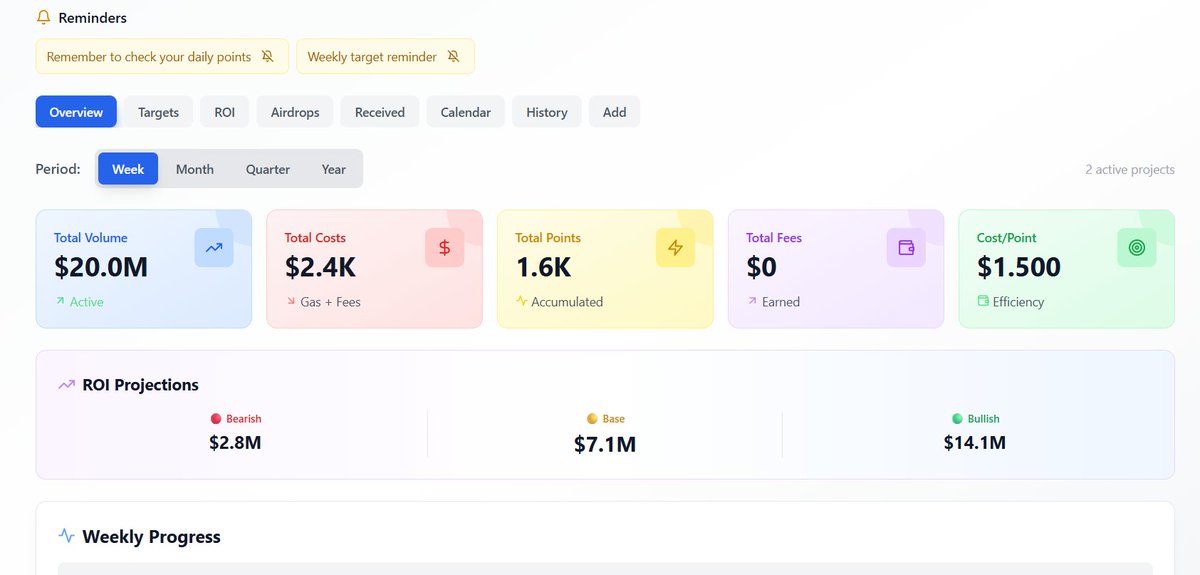
Task: Click the Reminders heading text
Action: point(93,18)
